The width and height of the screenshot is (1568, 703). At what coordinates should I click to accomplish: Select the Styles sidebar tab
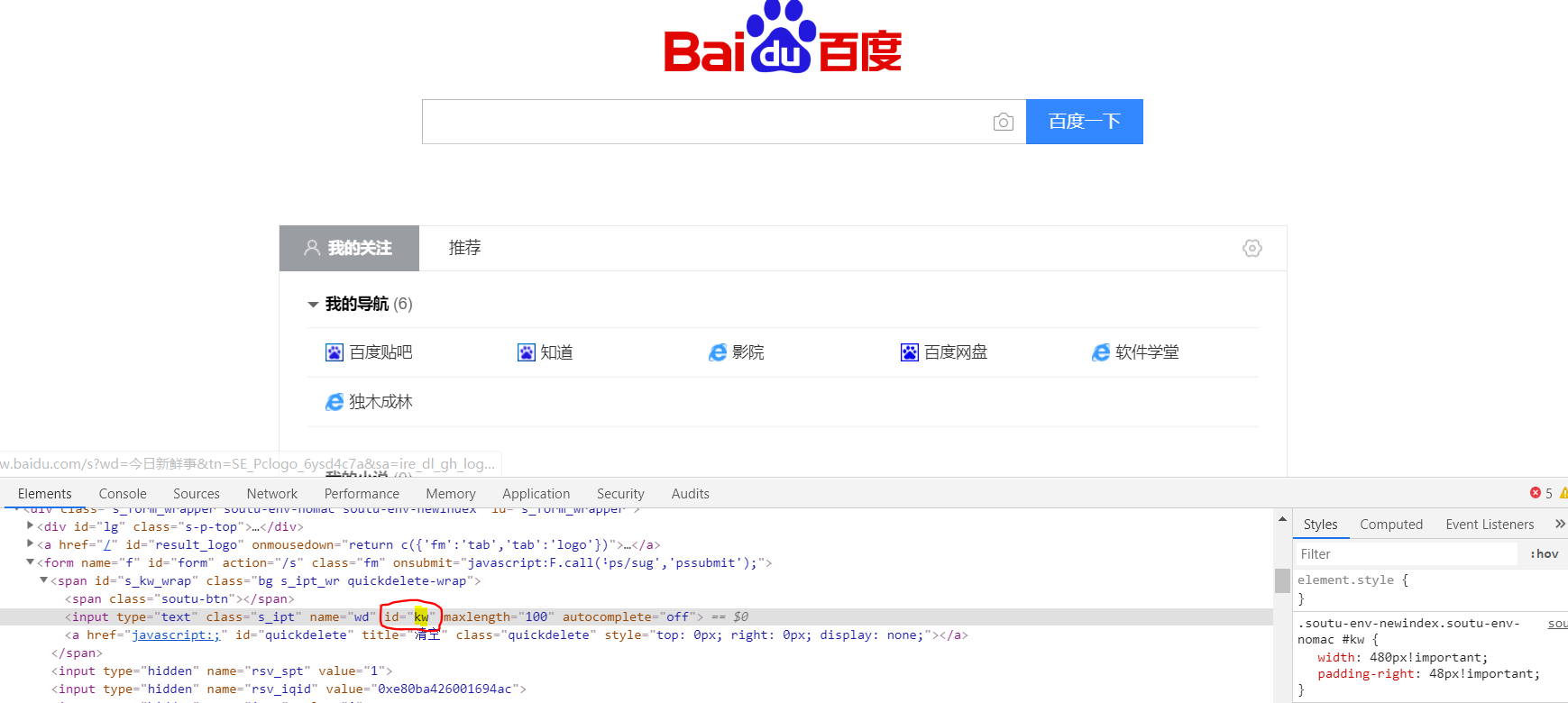1321,525
